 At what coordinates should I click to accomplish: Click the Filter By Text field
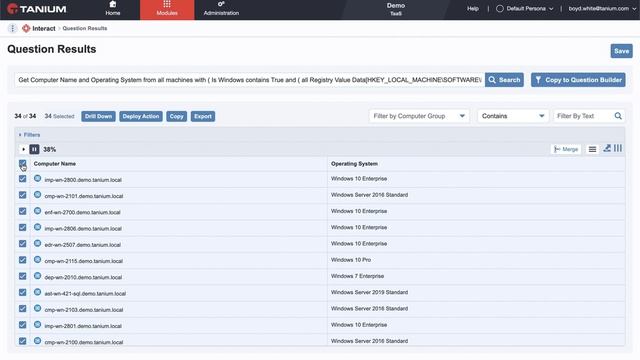tap(584, 116)
